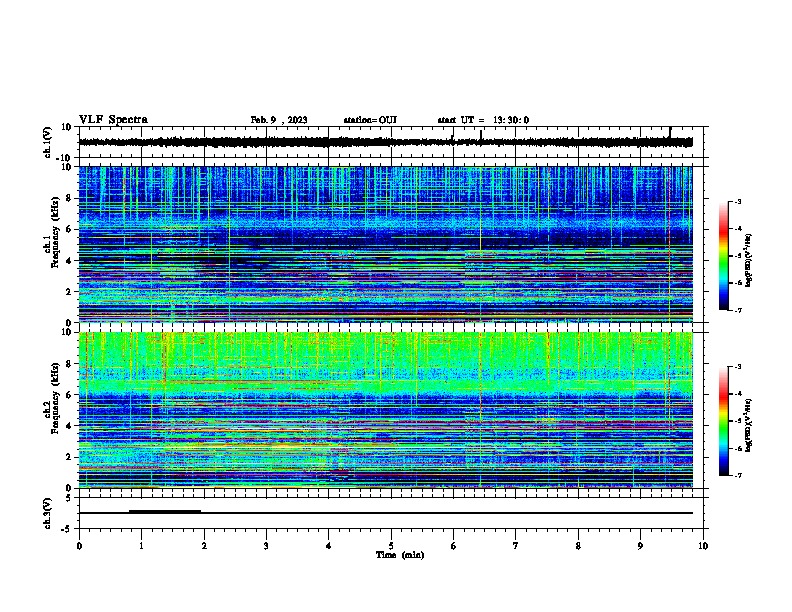Viewport: 792px width, 612px height.
Task: Click time axis tick label "10" at right end
Action: coord(703,546)
